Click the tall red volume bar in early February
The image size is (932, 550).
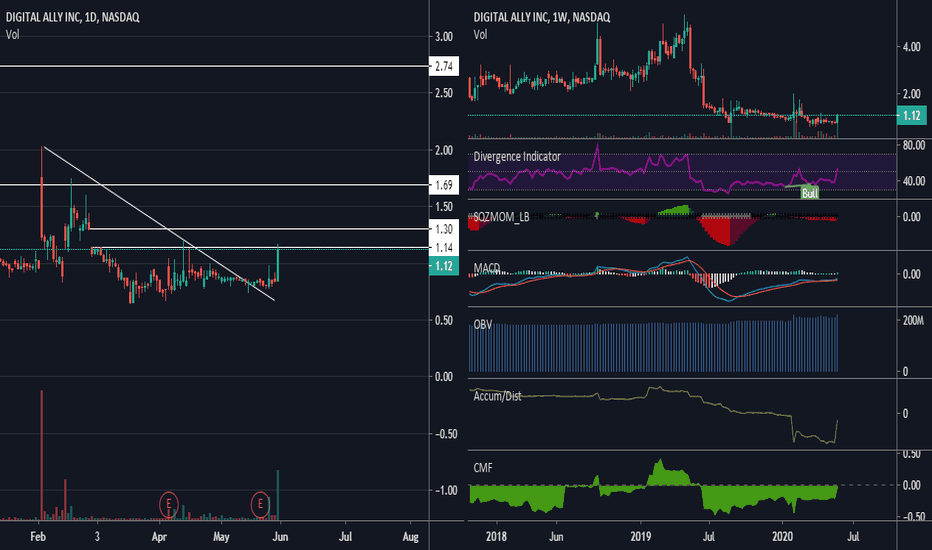click(42, 455)
